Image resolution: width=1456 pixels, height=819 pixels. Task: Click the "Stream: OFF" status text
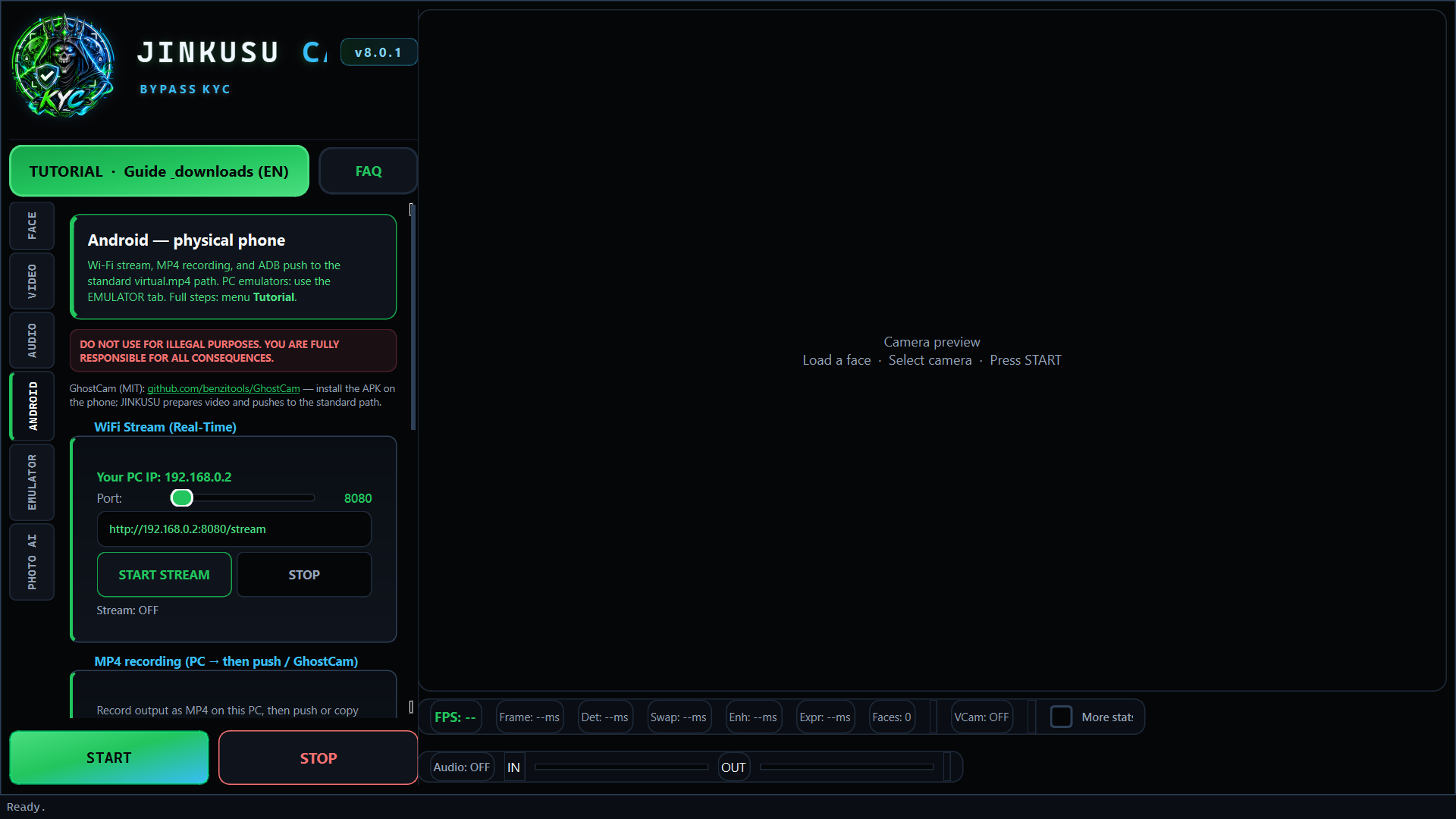click(127, 610)
